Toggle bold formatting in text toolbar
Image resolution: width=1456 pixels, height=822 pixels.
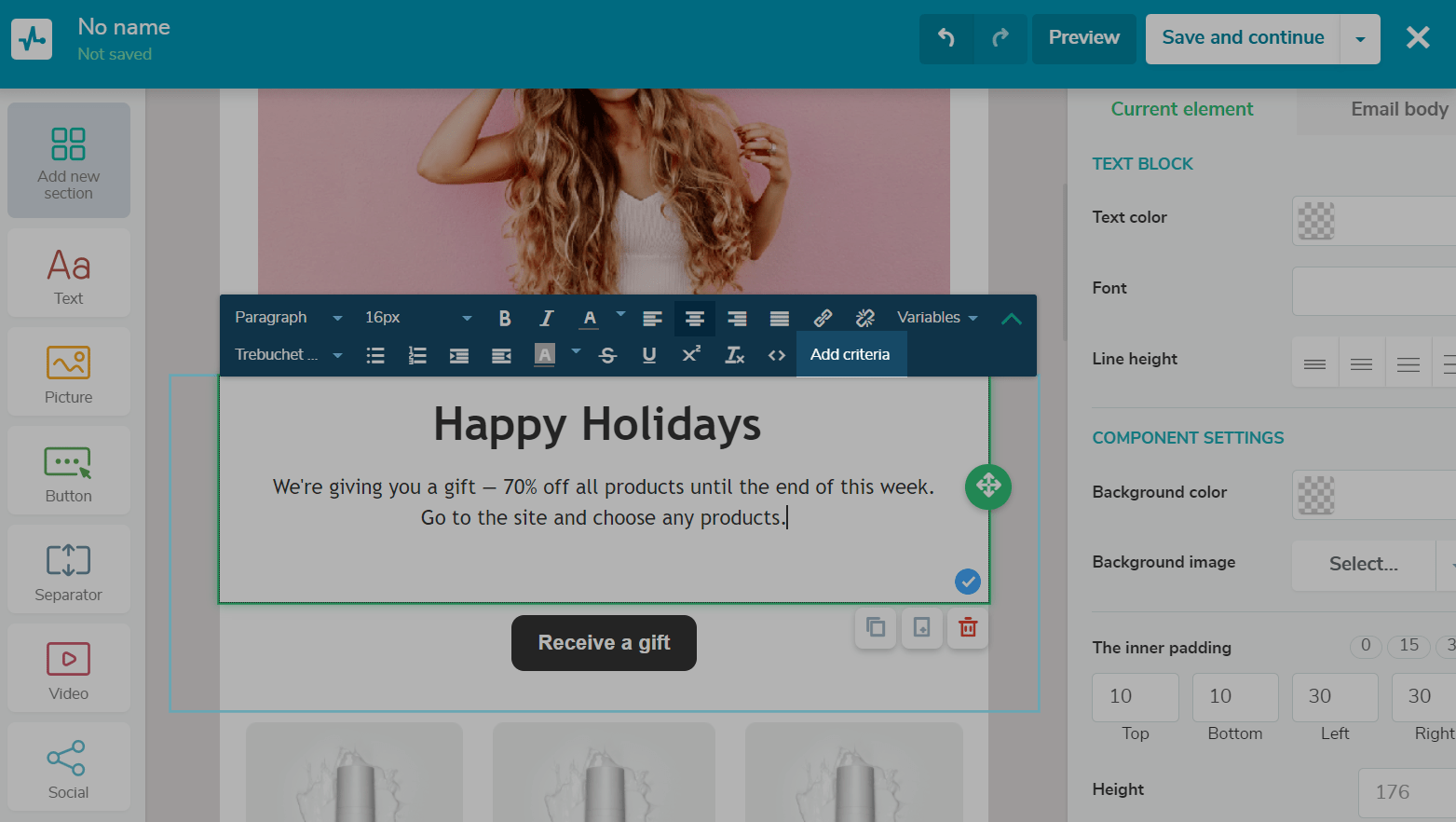504,318
